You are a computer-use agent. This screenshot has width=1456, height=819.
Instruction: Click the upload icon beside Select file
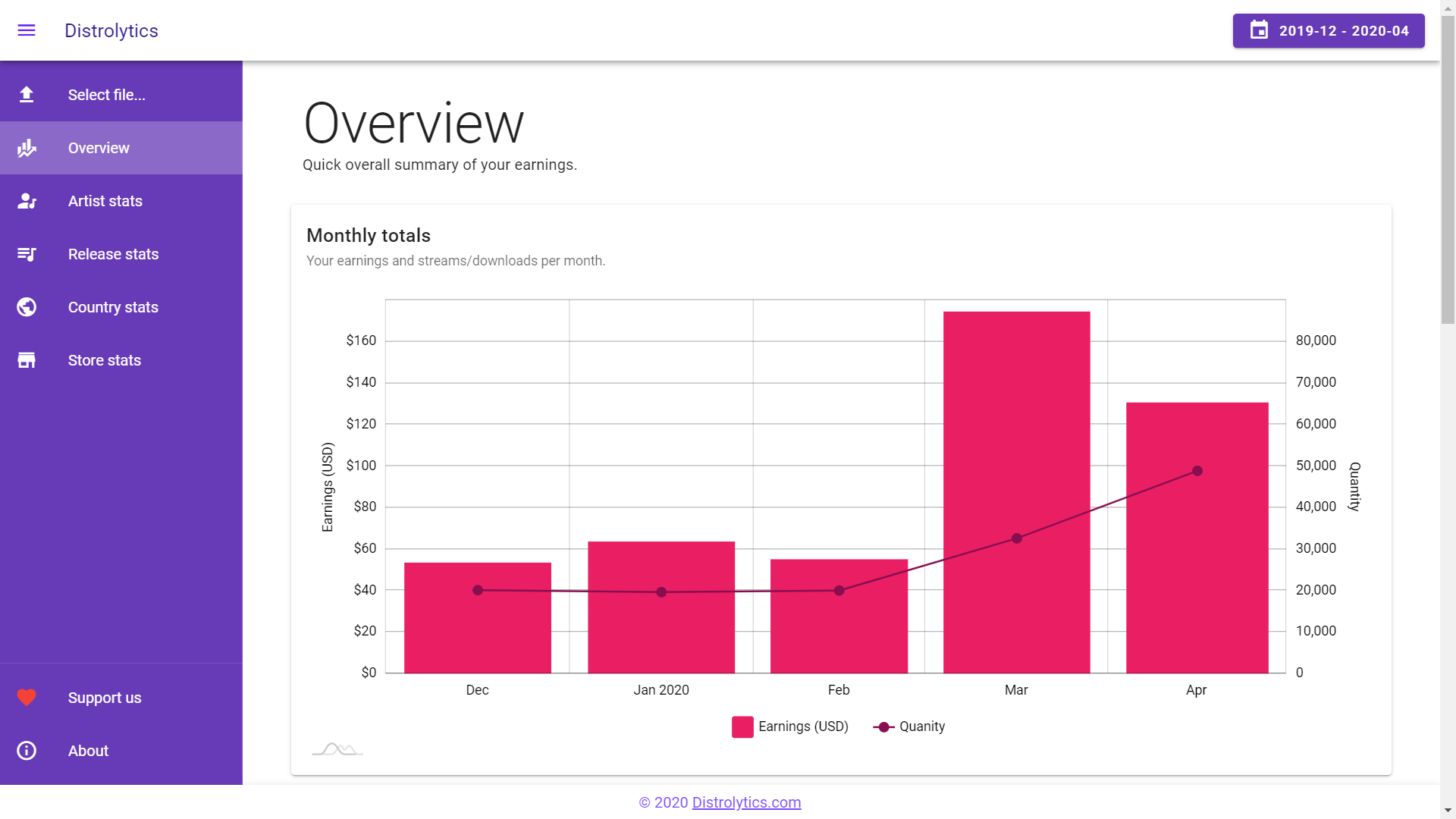(27, 95)
